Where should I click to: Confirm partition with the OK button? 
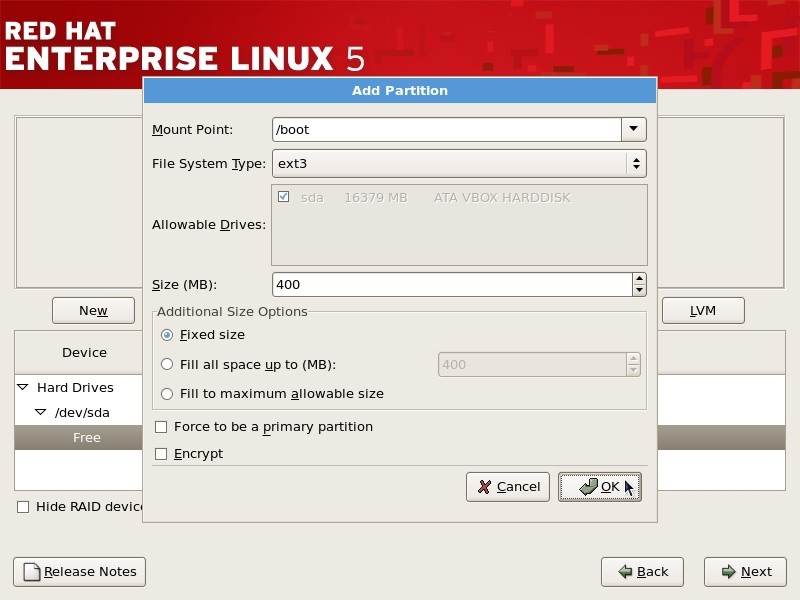coord(599,487)
